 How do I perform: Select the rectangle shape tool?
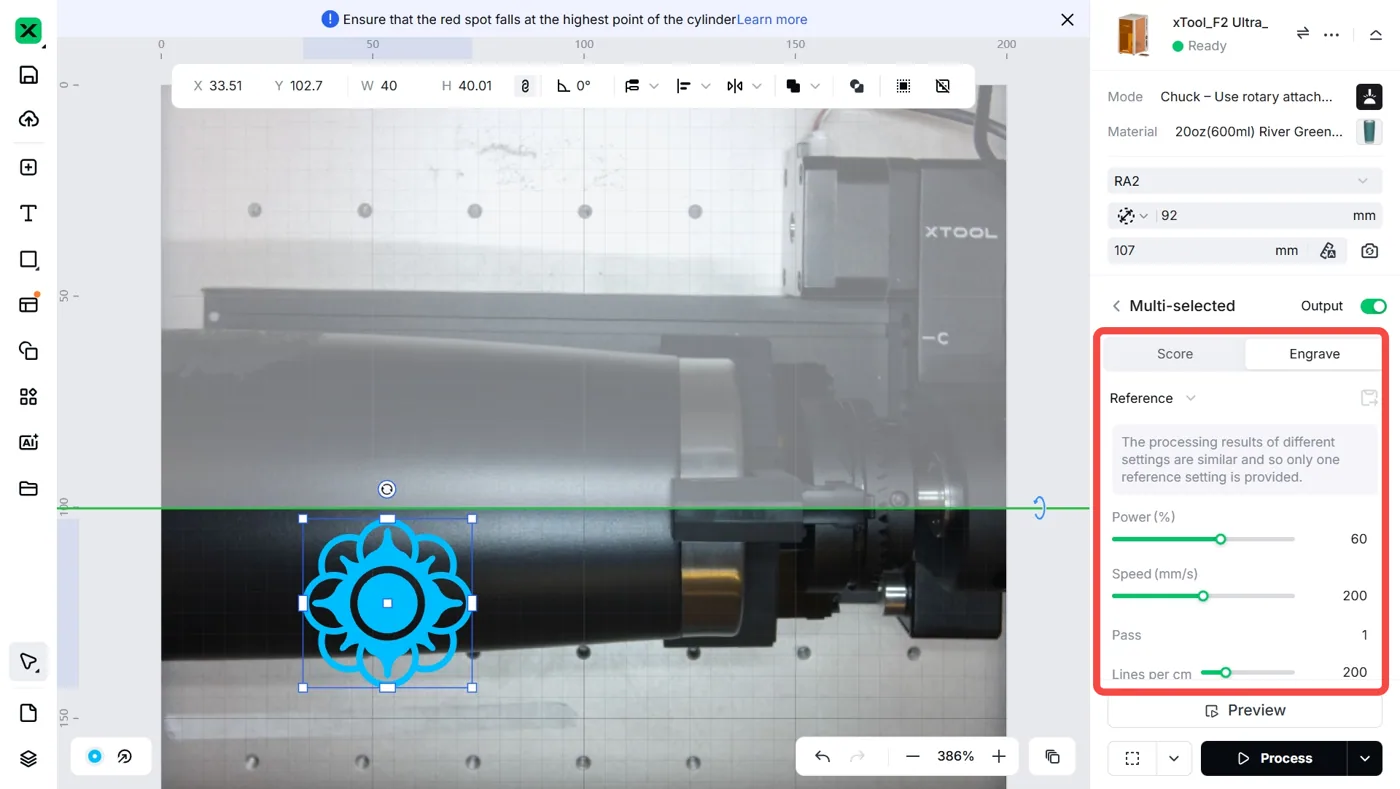coord(28,259)
